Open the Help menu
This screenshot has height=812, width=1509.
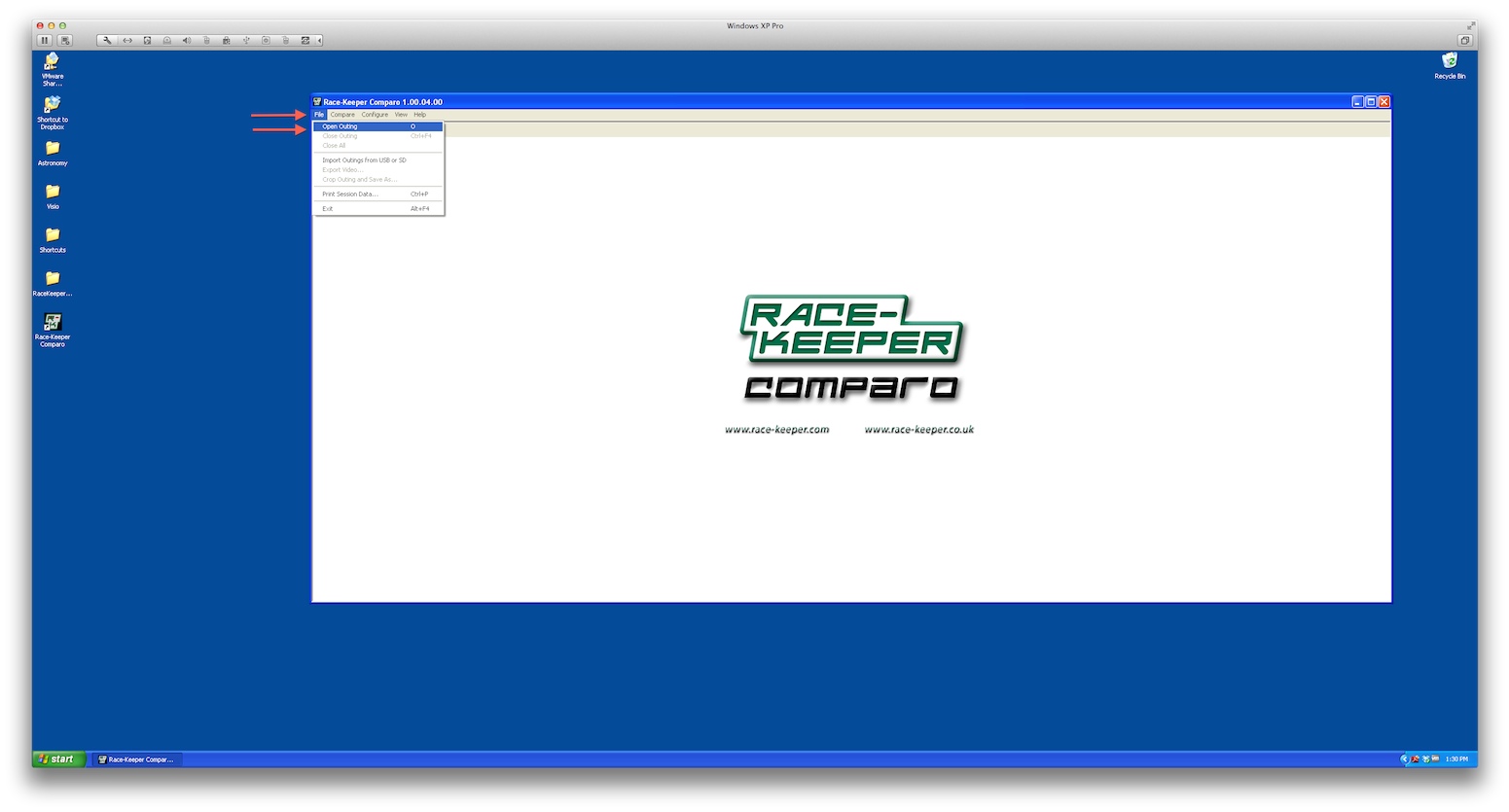[419, 115]
